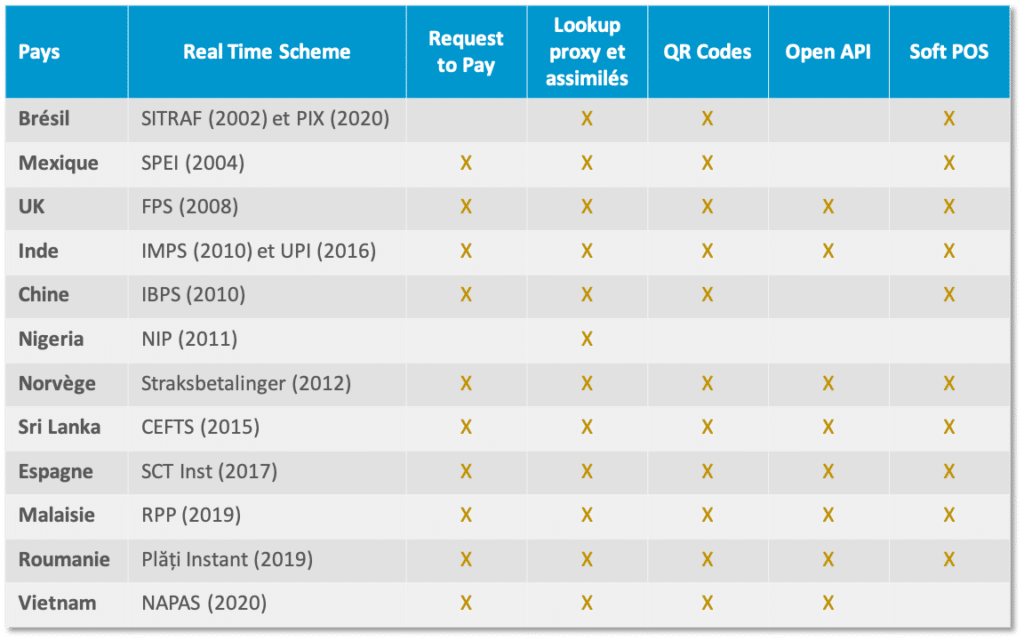
Task: Click the Request to Pay X for UK
Action: click(466, 206)
